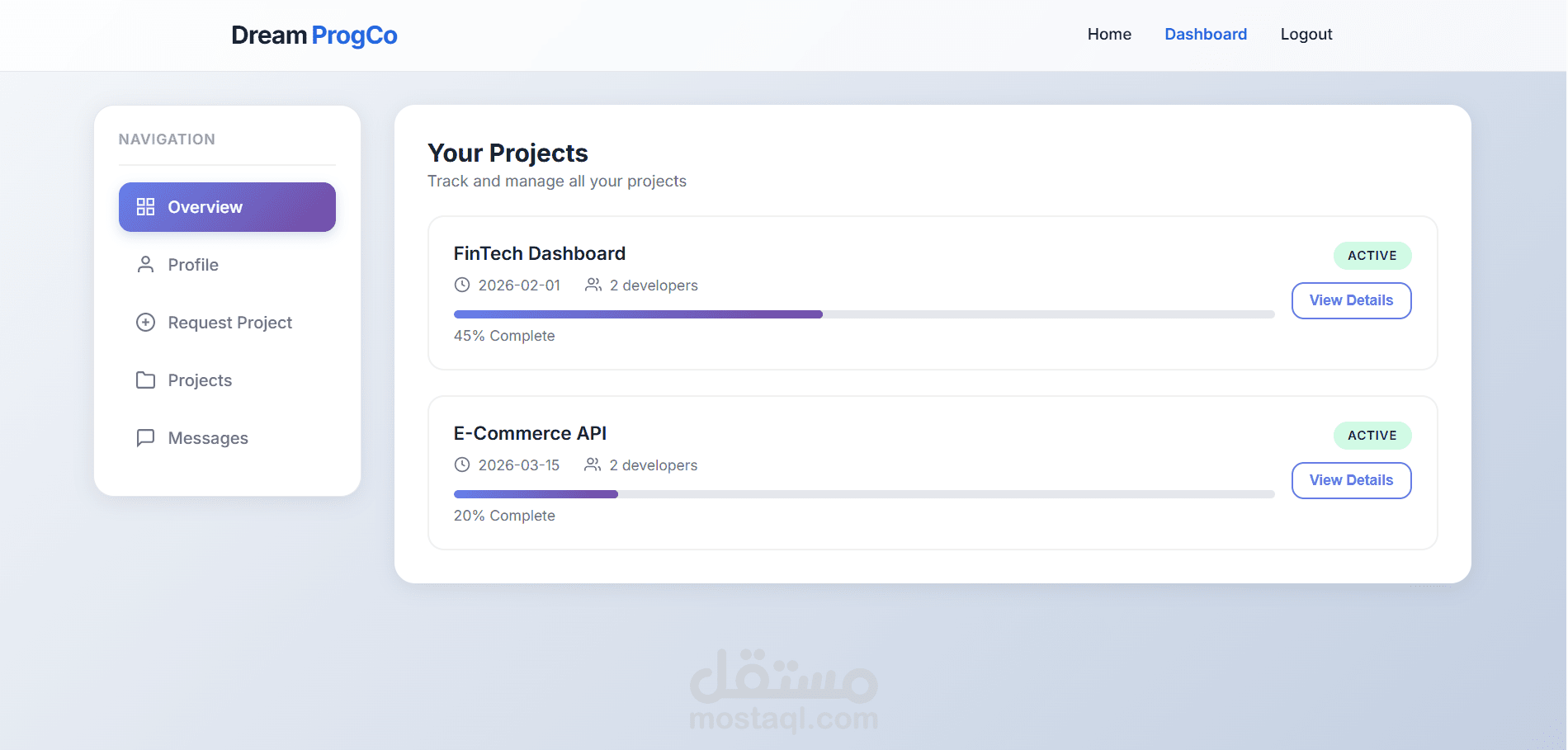The height and width of the screenshot is (750, 1568).
Task: Click the ACTIVE badge on E-Commerce API
Action: click(x=1372, y=436)
